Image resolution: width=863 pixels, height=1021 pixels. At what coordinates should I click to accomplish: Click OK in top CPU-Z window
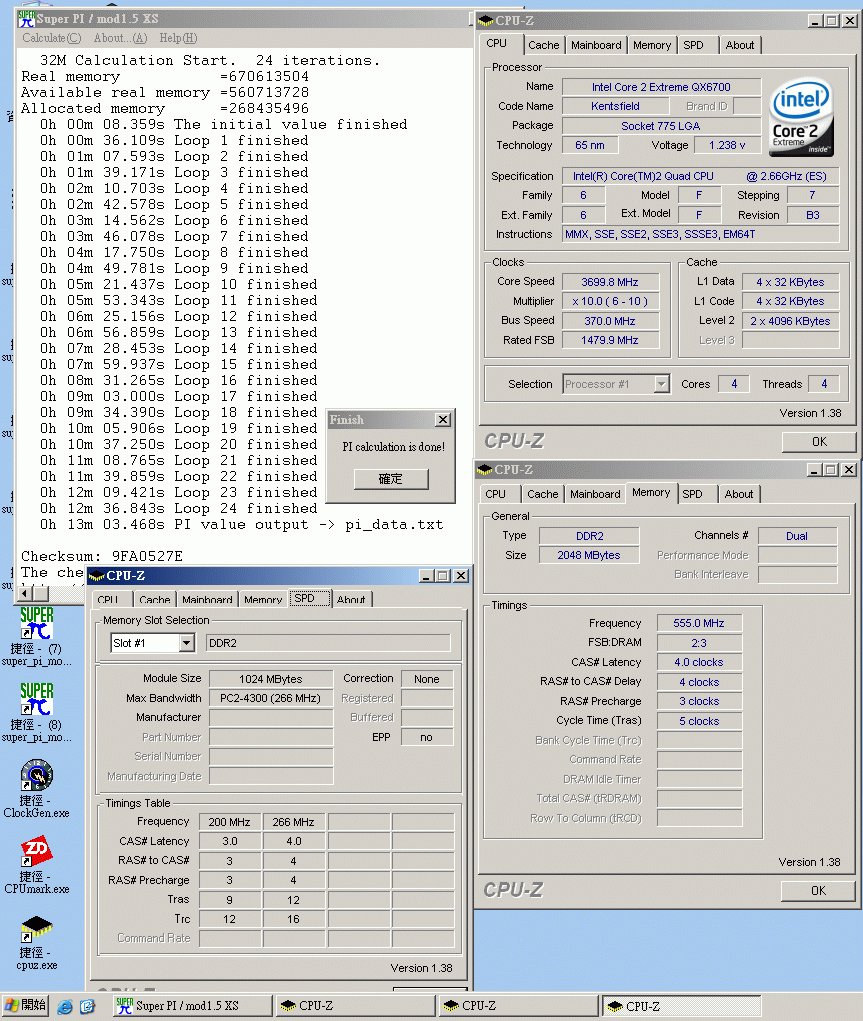[x=819, y=441]
